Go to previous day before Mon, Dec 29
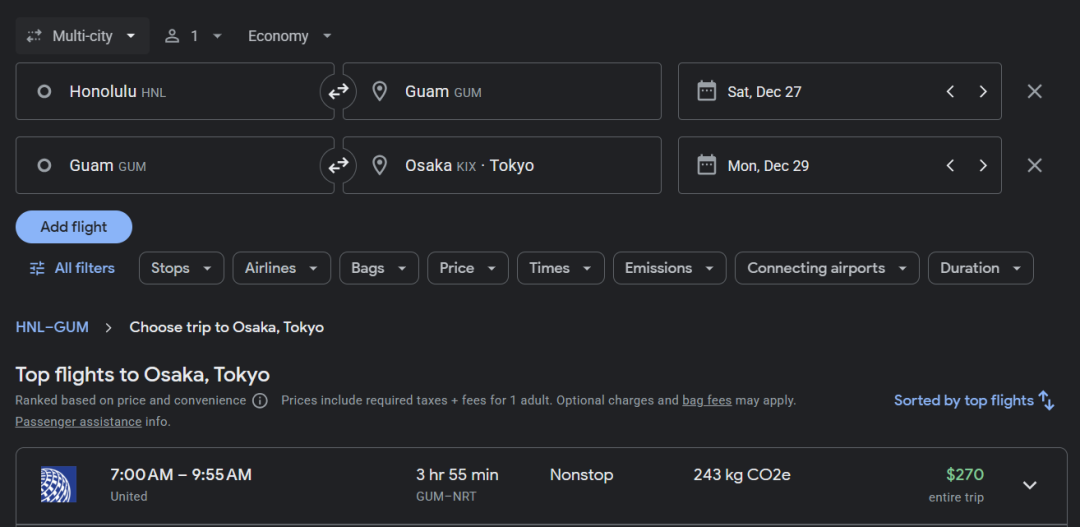This screenshot has width=1080, height=527. (x=950, y=165)
